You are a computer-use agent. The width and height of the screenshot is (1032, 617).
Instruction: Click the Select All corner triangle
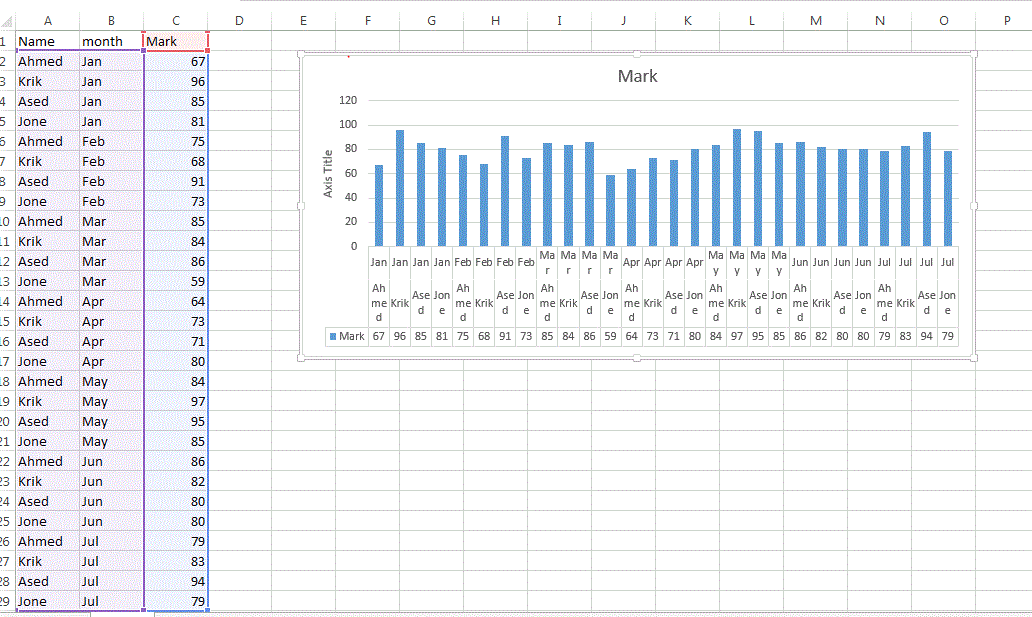(7, 22)
